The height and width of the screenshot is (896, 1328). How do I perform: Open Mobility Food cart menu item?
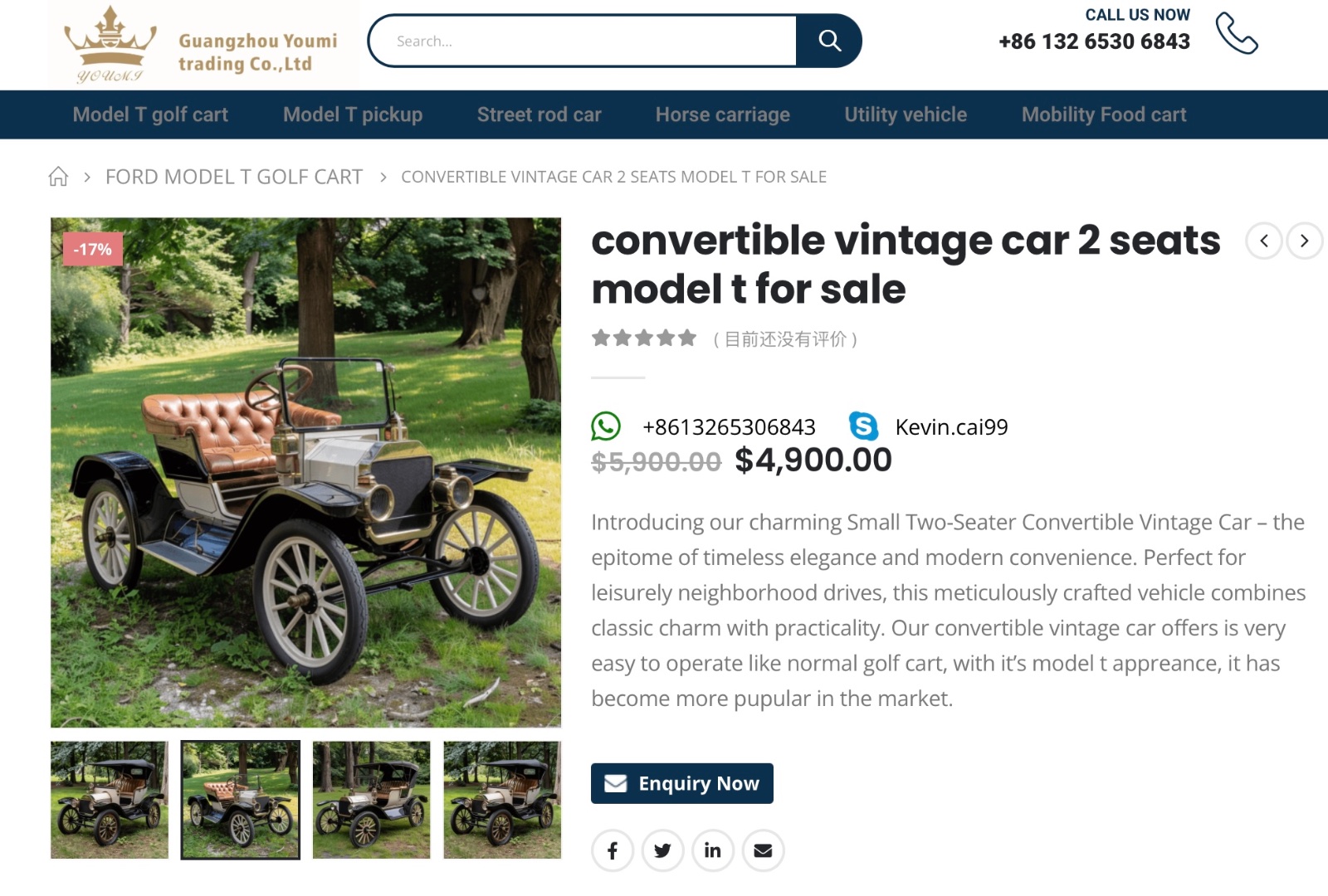1104,114
